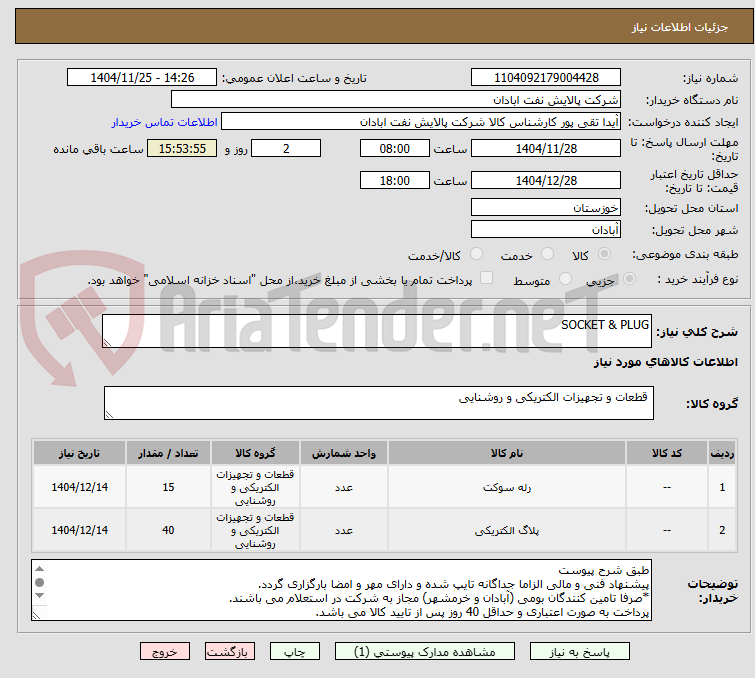Click the جزئیات اطلاعات نیاز header title
This screenshot has width=755, height=678.
[679, 27]
